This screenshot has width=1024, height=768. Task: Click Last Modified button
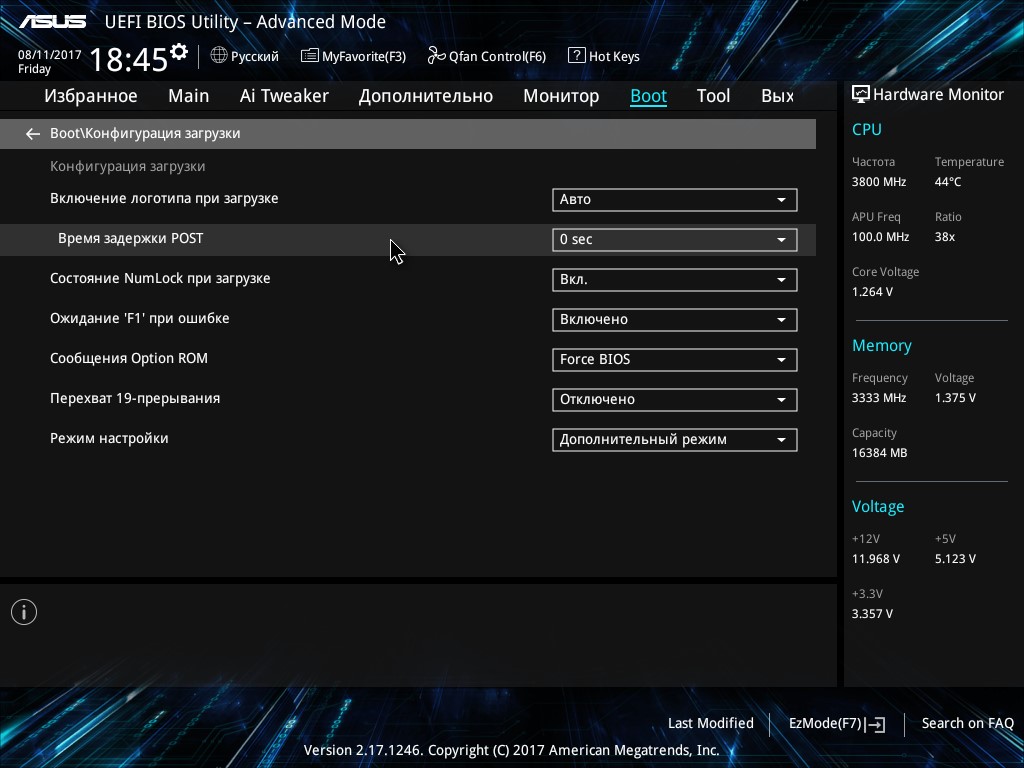pyautogui.click(x=711, y=724)
